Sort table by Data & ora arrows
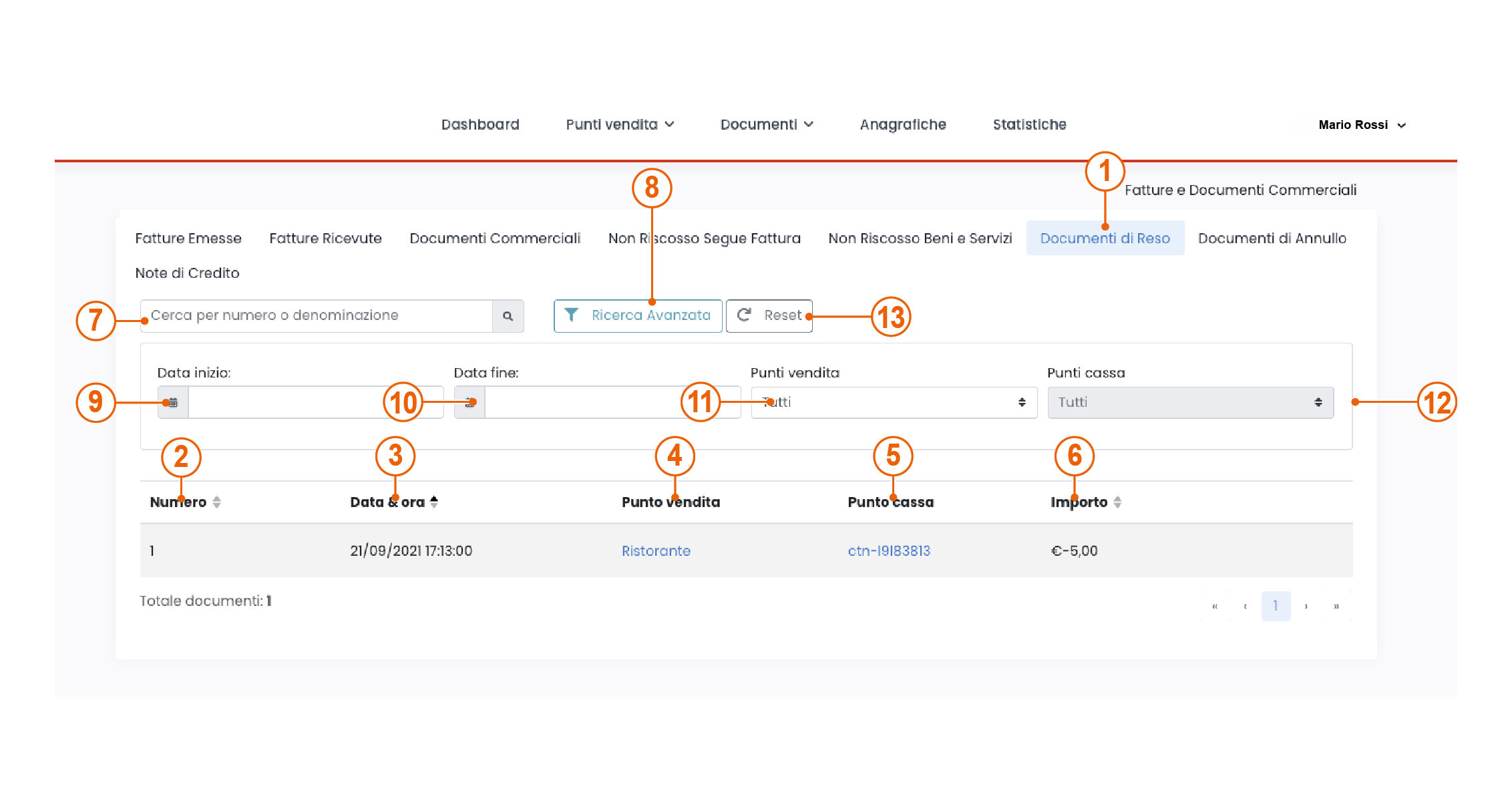The image size is (1512, 789). pyautogui.click(x=434, y=502)
